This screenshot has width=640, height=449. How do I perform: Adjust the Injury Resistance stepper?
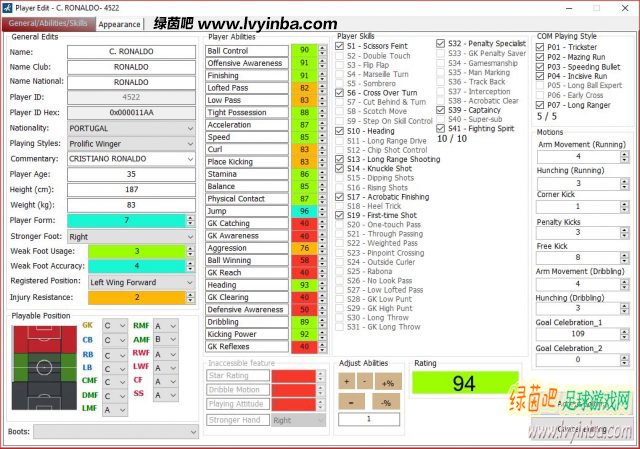coord(190,298)
